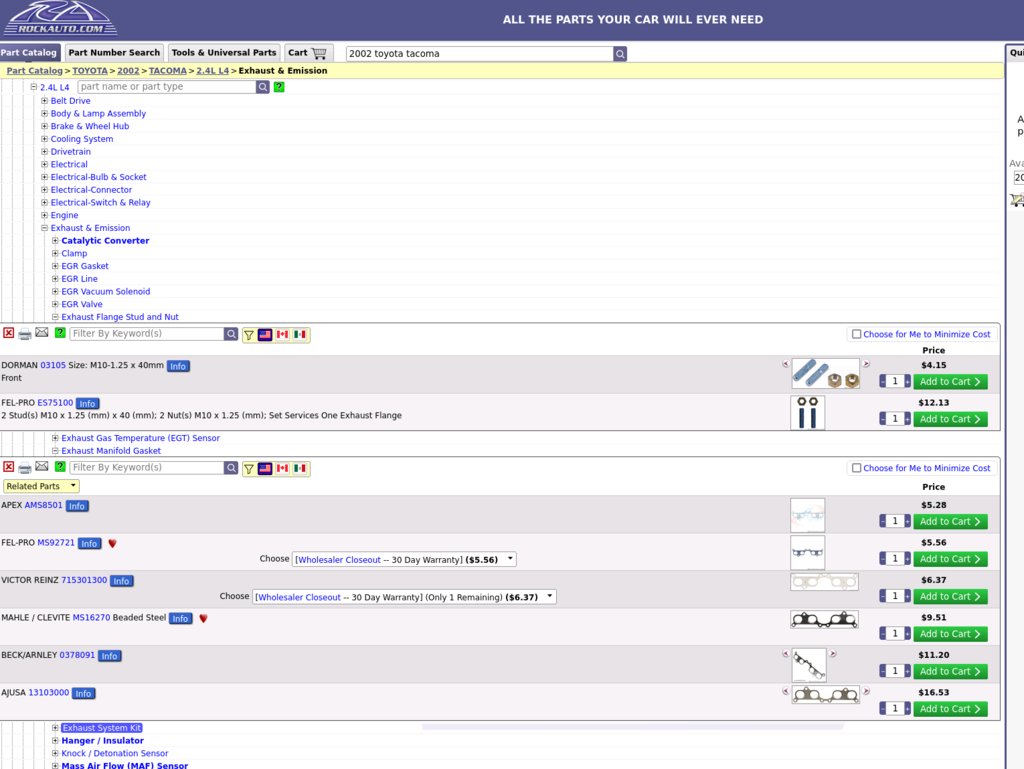The height and width of the screenshot is (769, 1024).
Task: Open the FEL-PRO MS92721 Choose warranty dropdown
Action: [x=404, y=559]
